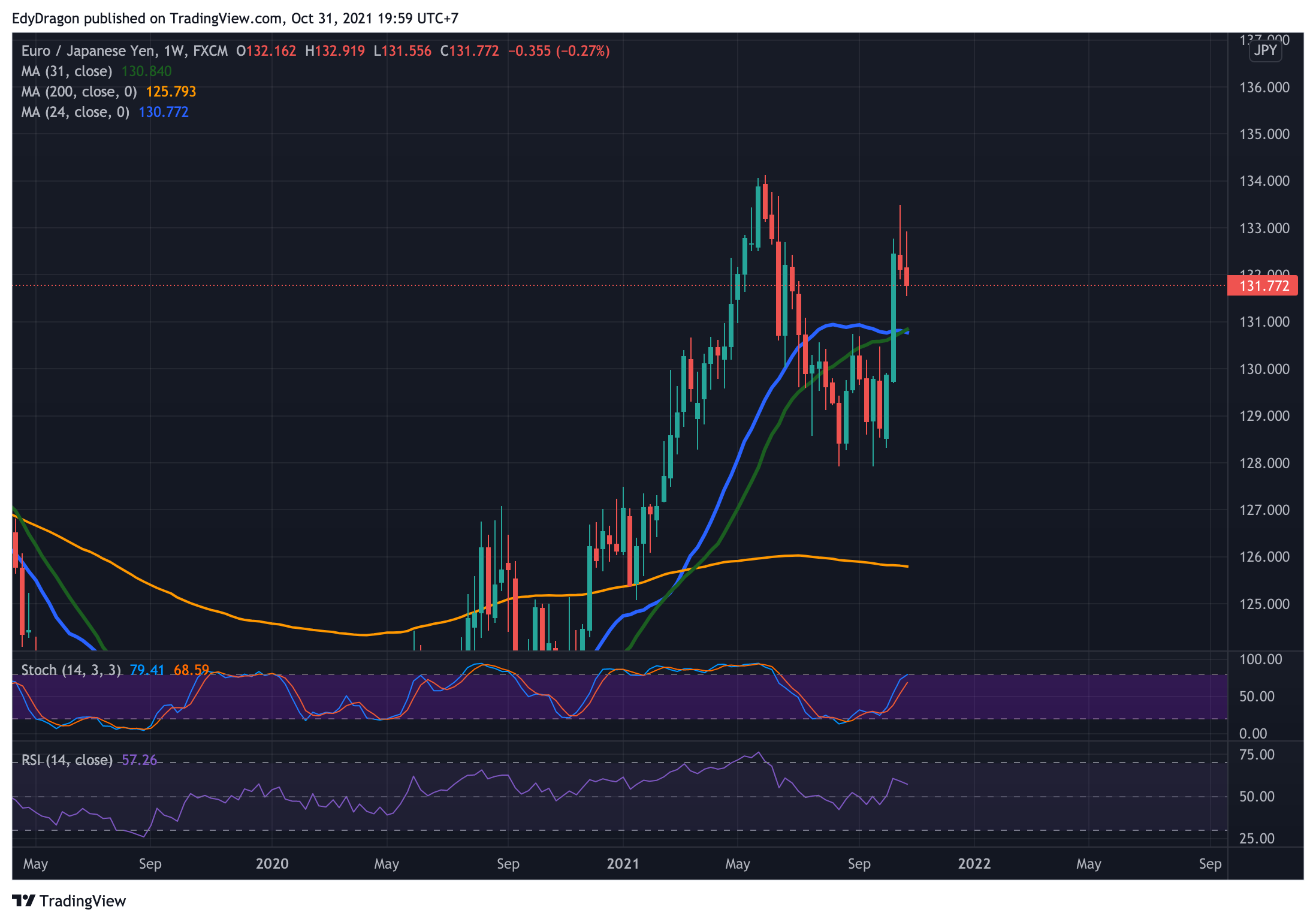Click the Stoch %D value 68.59
The height and width of the screenshot is (922, 1316).
click(x=191, y=670)
